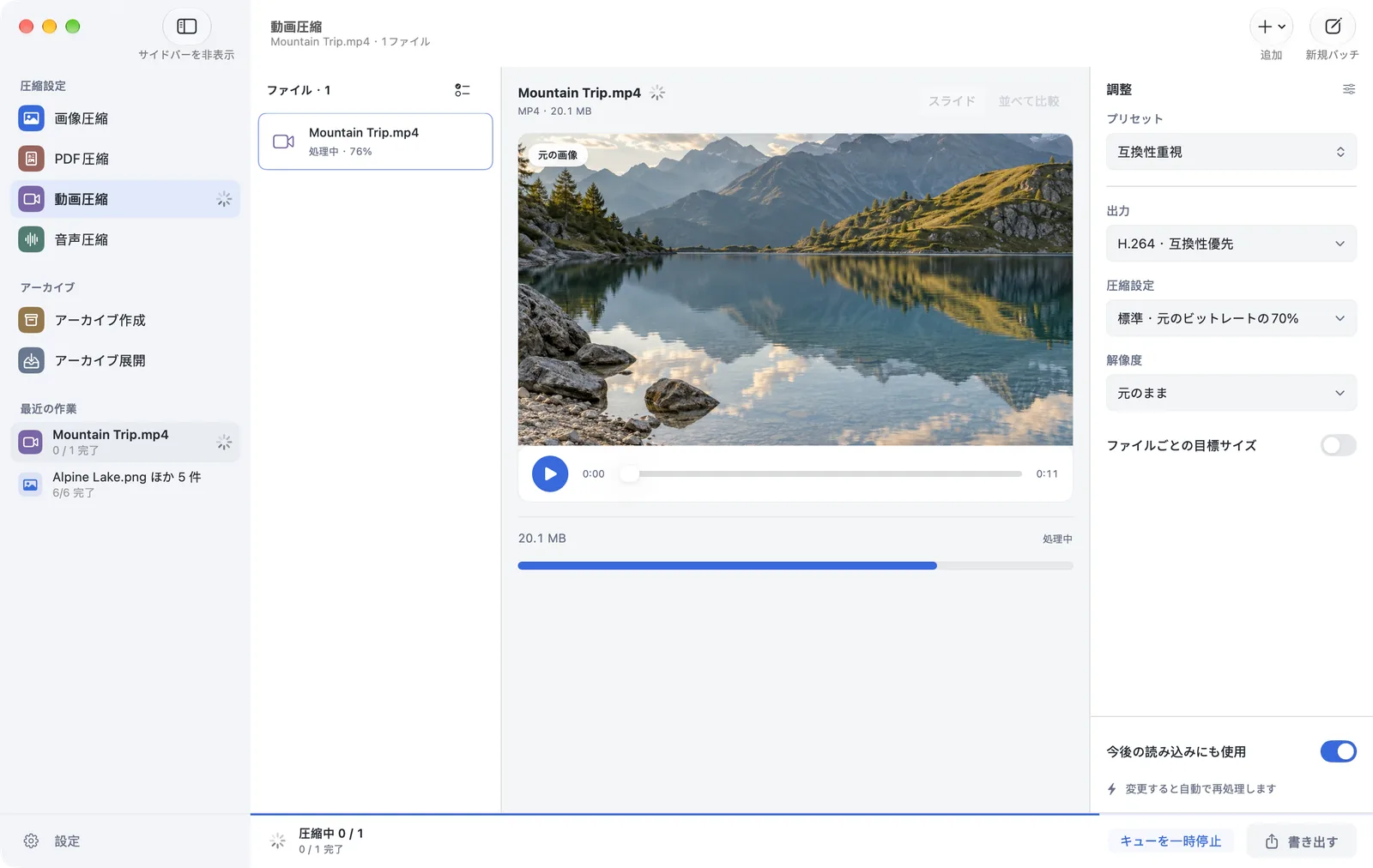Open recent job Mountain Trip.mp4 in sidebar
The image size is (1373, 868).
click(x=125, y=442)
